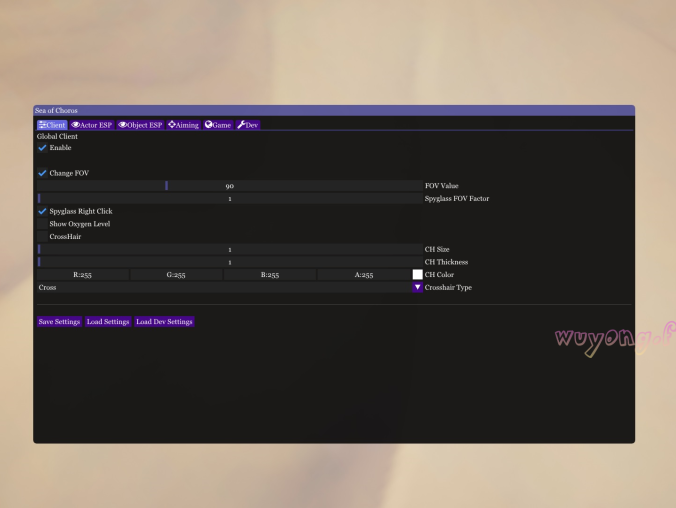This screenshot has width=676, height=508.
Task: Click the Sea of Choros title bar
Action: 334,110
